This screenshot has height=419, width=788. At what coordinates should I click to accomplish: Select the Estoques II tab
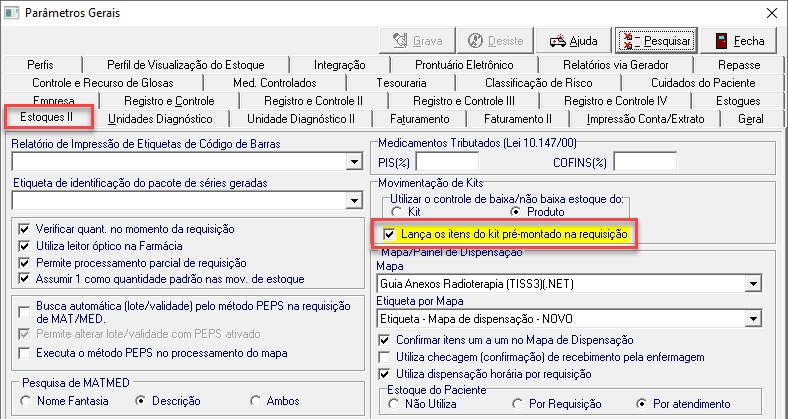(x=47, y=118)
